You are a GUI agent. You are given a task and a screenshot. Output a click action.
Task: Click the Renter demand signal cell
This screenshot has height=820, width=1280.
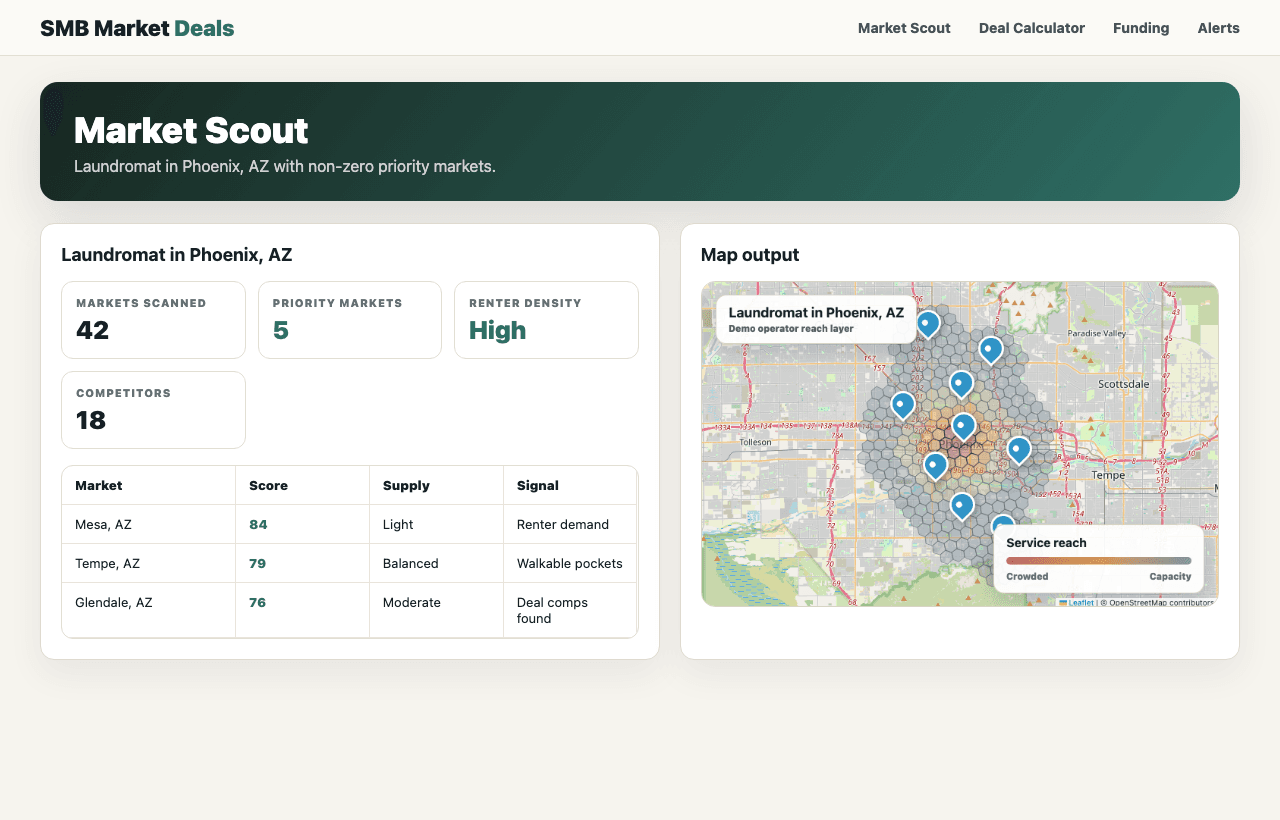(x=570, y=524)
